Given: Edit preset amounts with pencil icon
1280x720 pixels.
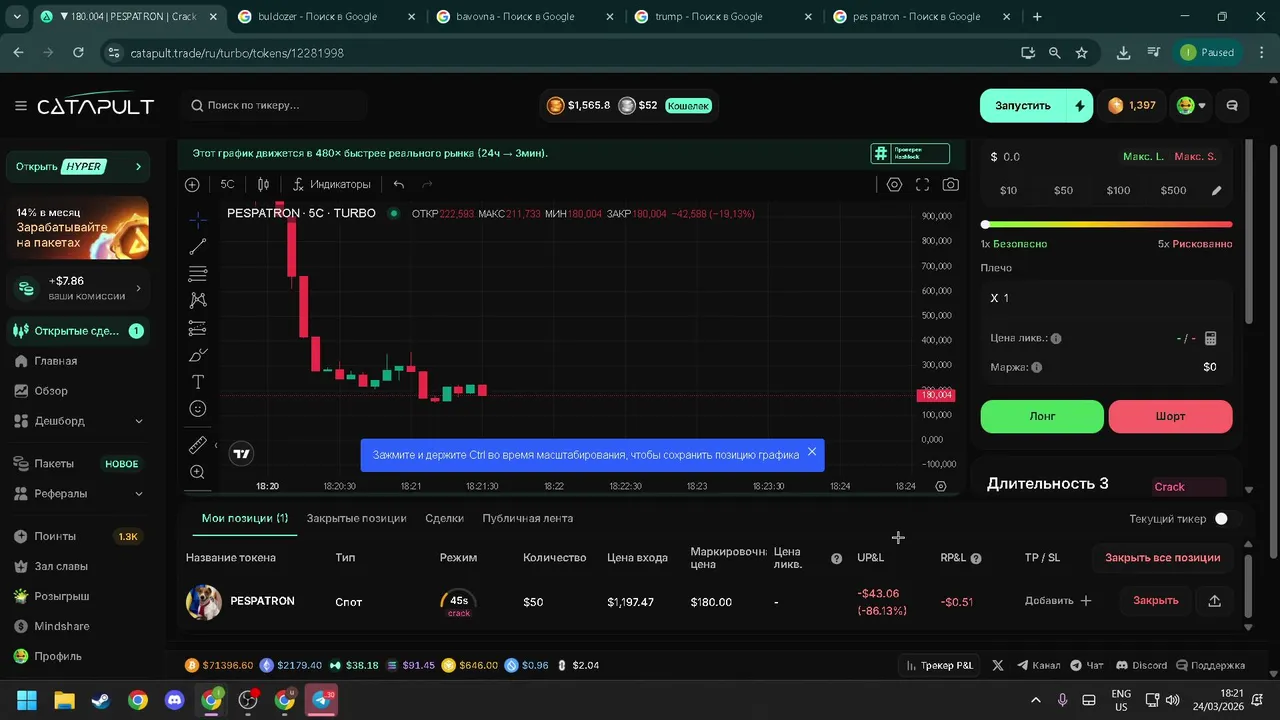Looking at the screenshot, I should pyautogui.click(x=1217, y=191).
